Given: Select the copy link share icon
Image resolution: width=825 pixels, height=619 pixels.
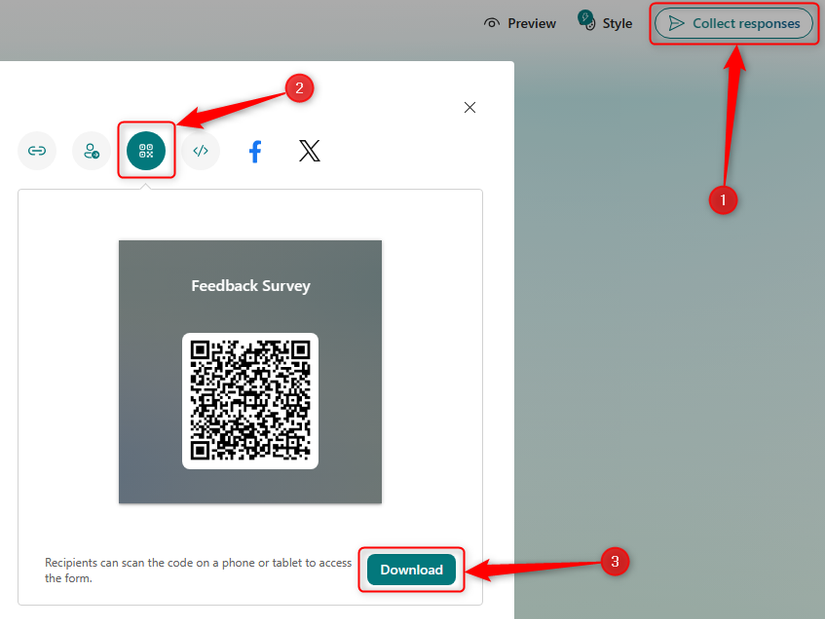Looking at the screenshot, I should [37, 151].
